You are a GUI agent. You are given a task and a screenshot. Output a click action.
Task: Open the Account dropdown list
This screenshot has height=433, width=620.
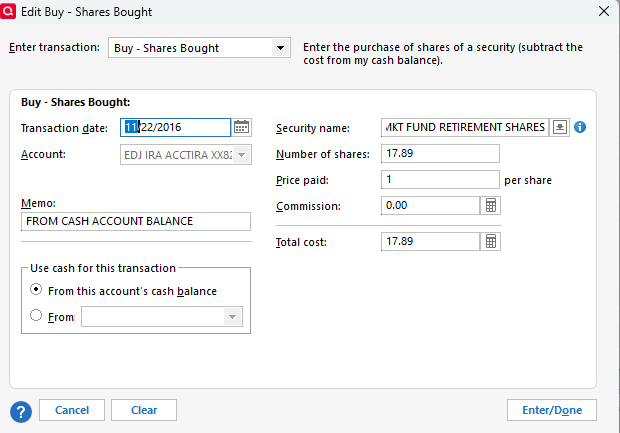point(242,154)
